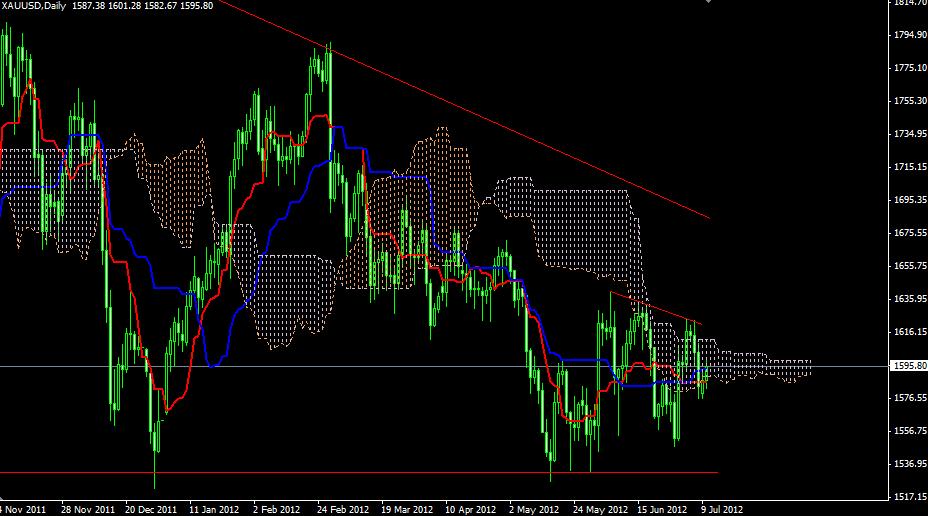
Task: Click the 1675.55 price level label
Action: pyautogui.click(x=910, y=233)
